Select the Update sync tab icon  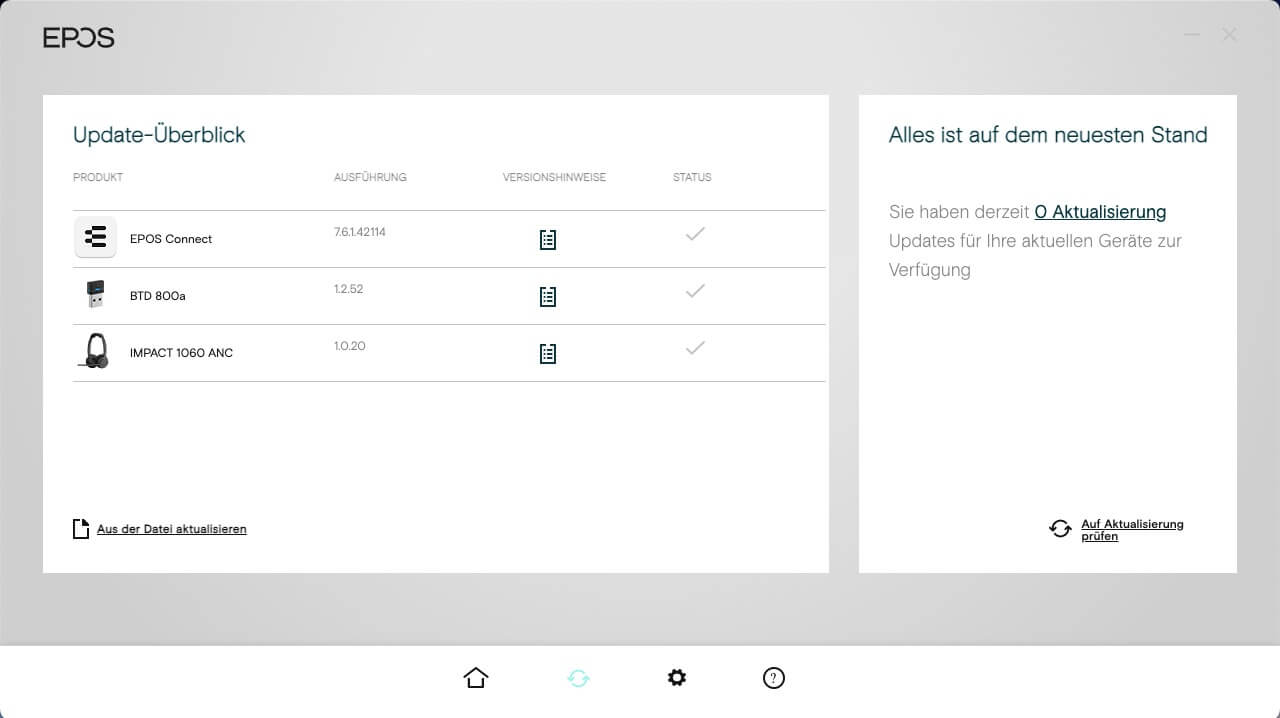coord(578,678)
